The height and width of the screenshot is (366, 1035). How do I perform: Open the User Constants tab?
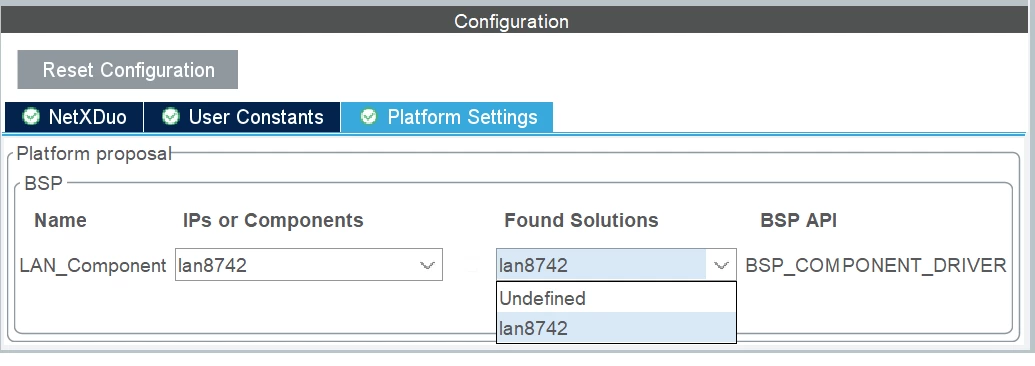[242, 117]
